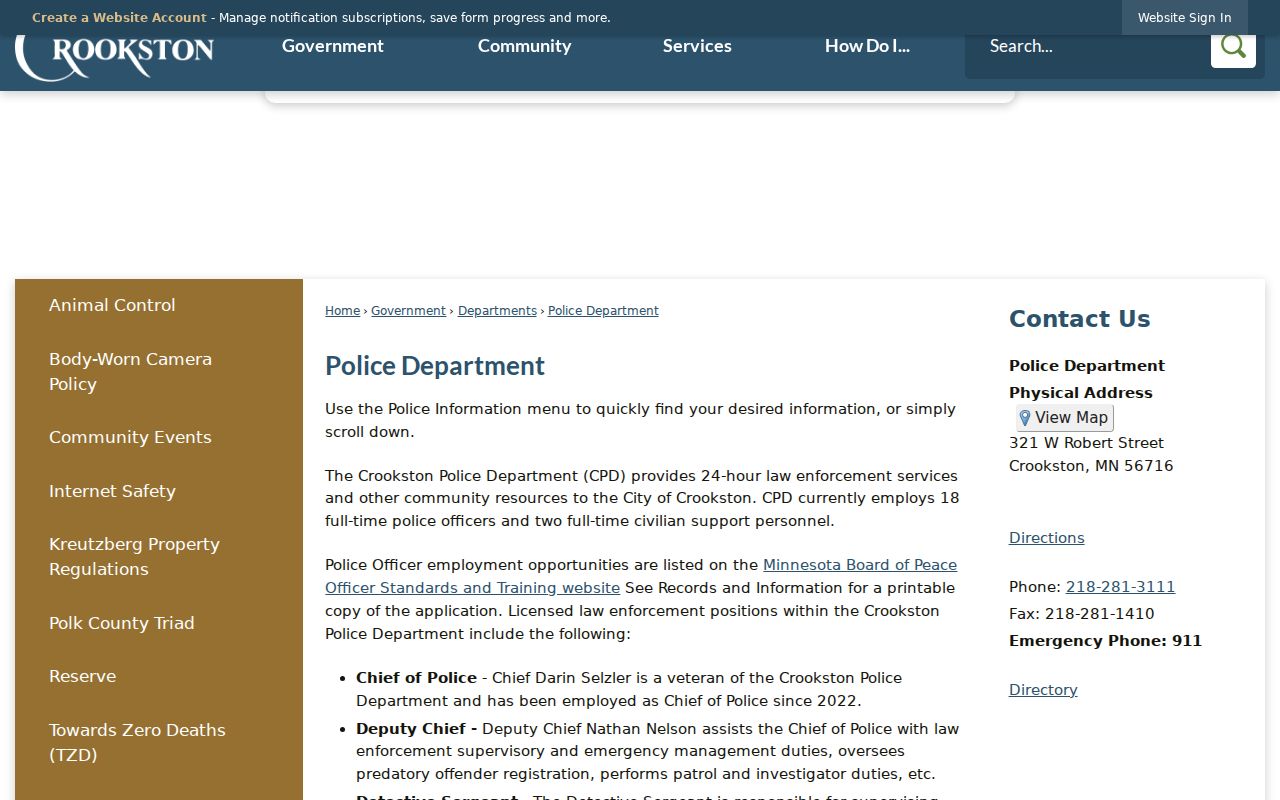
Task: Open the Community menu
Action: click(524, 46)
